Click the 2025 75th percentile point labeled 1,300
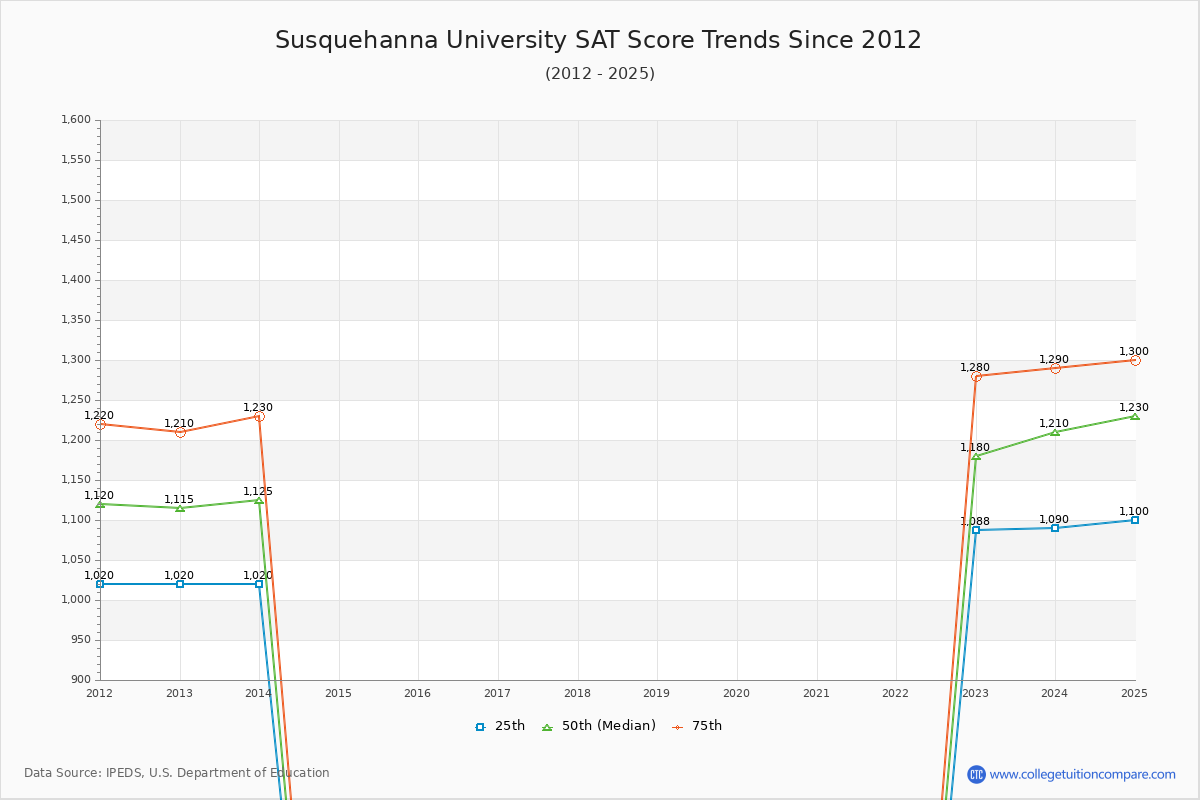Screen dimensions: 1200x800 [1135, 360]
